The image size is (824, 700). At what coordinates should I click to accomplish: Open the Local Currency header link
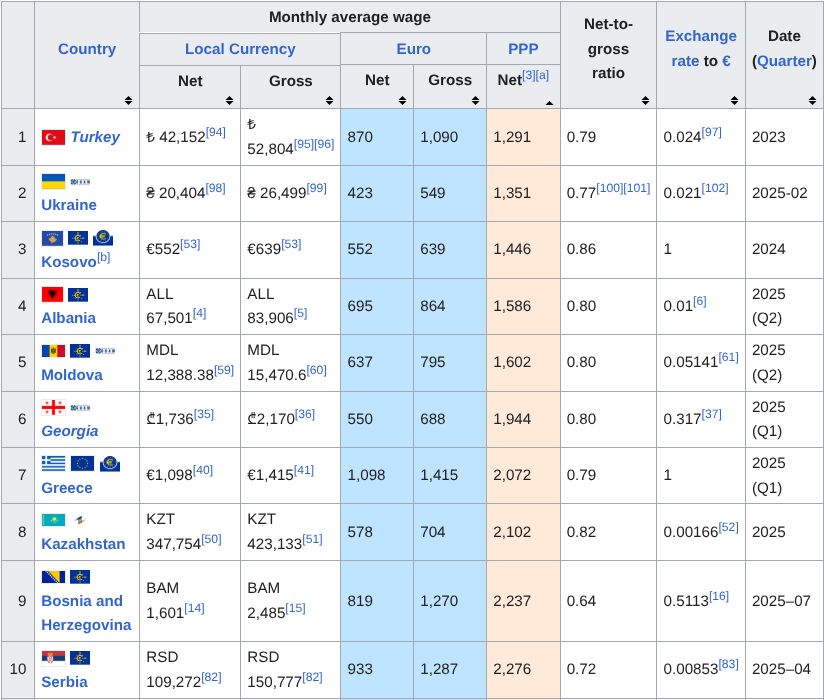pos(240,49)
